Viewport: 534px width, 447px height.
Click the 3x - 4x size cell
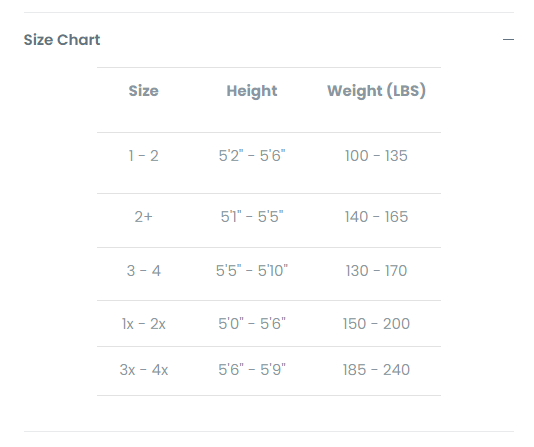(x=143, y=370)
